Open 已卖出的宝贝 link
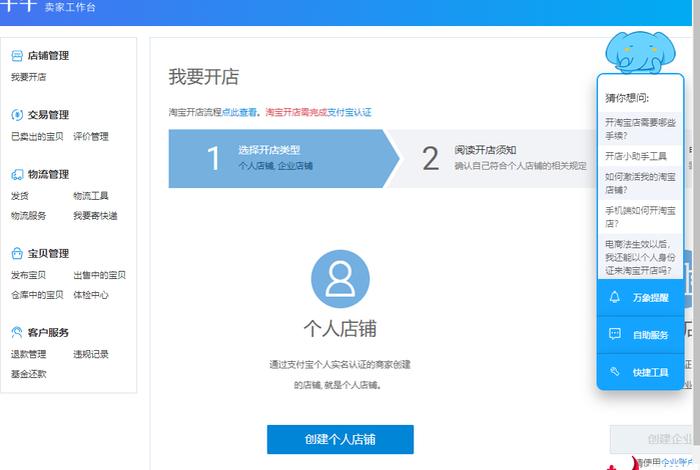700x470 pixels. click(x=37, y=137)
